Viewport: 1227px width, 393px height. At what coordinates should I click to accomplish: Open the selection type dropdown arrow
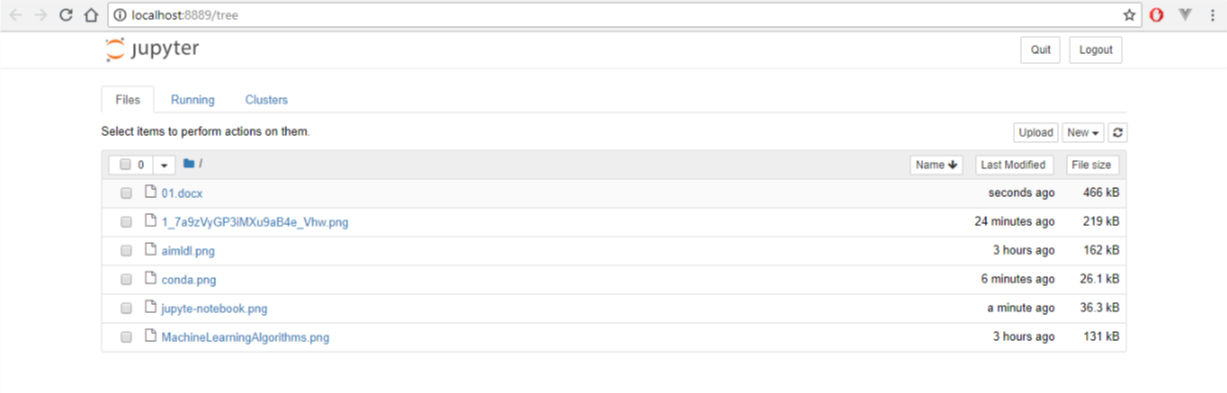click(x=165, y=165)
